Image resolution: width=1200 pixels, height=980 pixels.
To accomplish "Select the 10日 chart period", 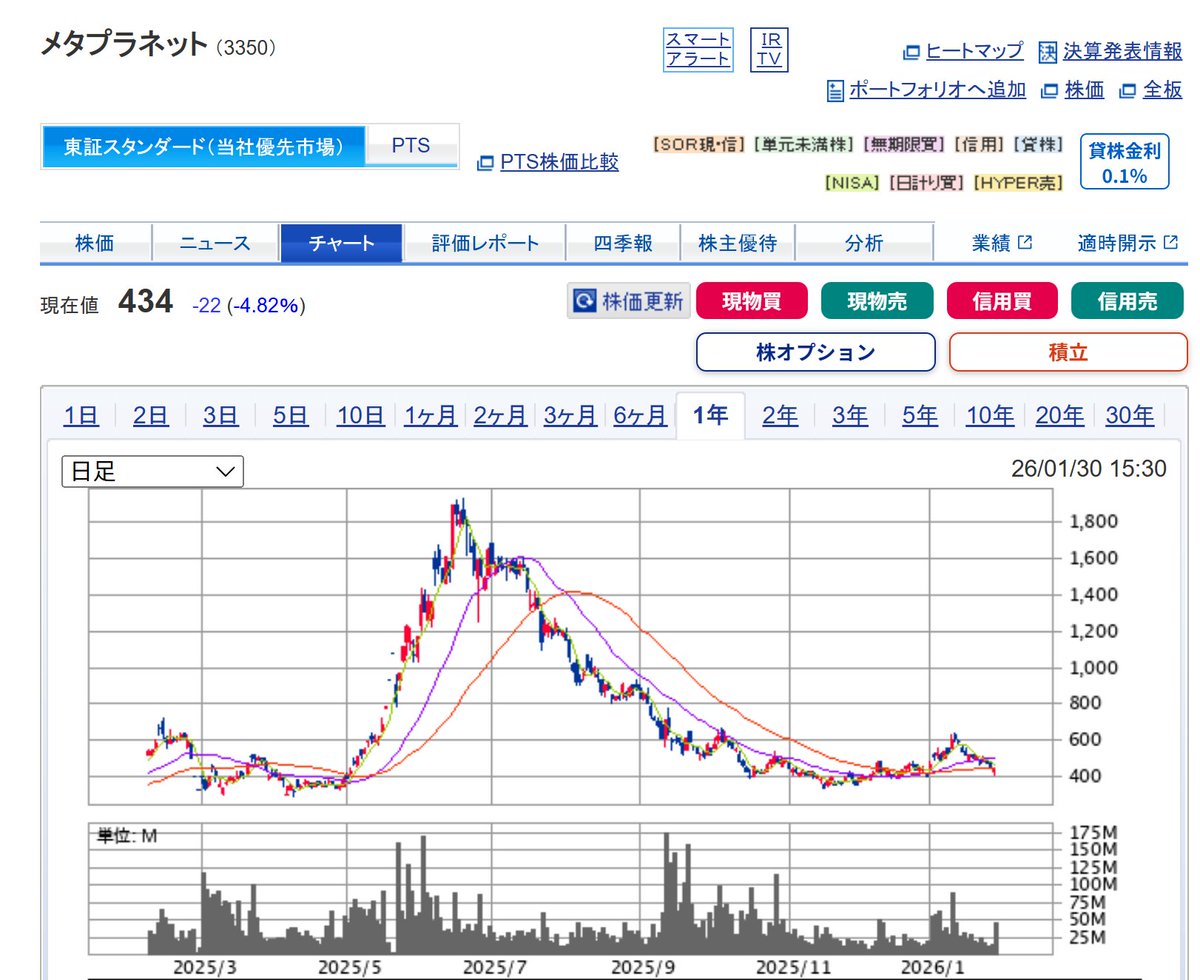I will pos(361,415).
